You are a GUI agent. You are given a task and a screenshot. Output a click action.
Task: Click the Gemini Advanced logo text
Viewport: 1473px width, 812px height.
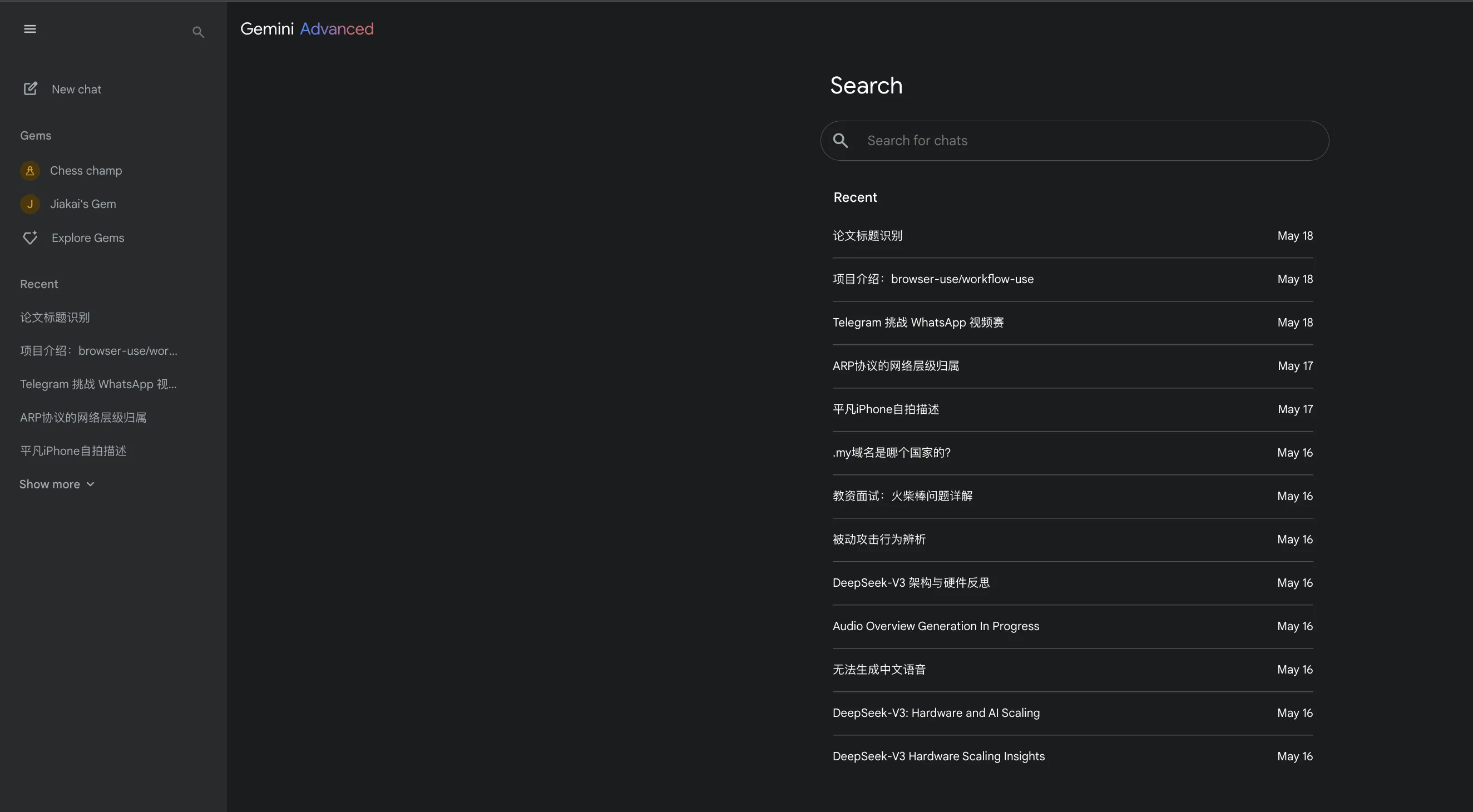tap(307, 28)
